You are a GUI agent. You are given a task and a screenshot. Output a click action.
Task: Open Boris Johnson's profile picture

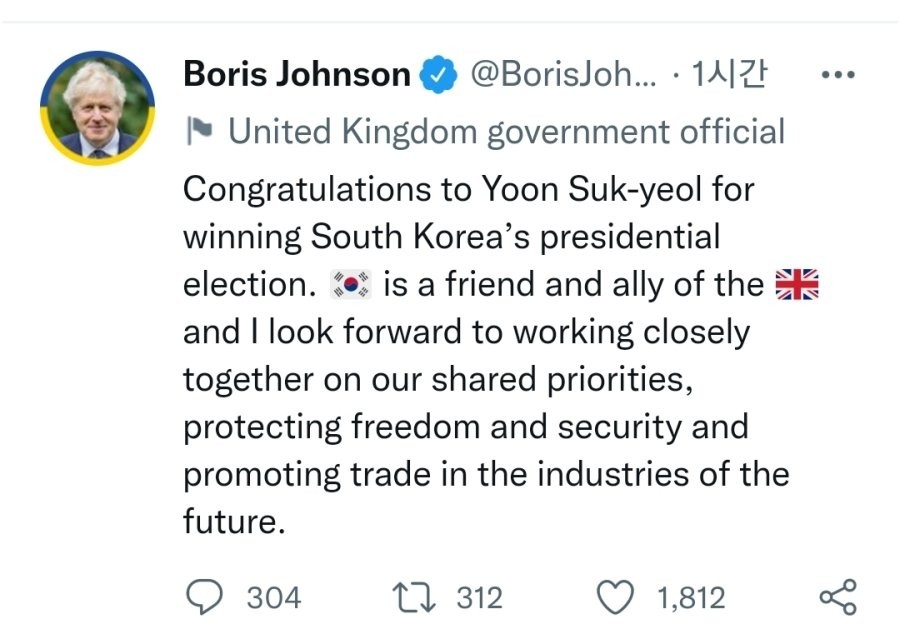(97, 107)
